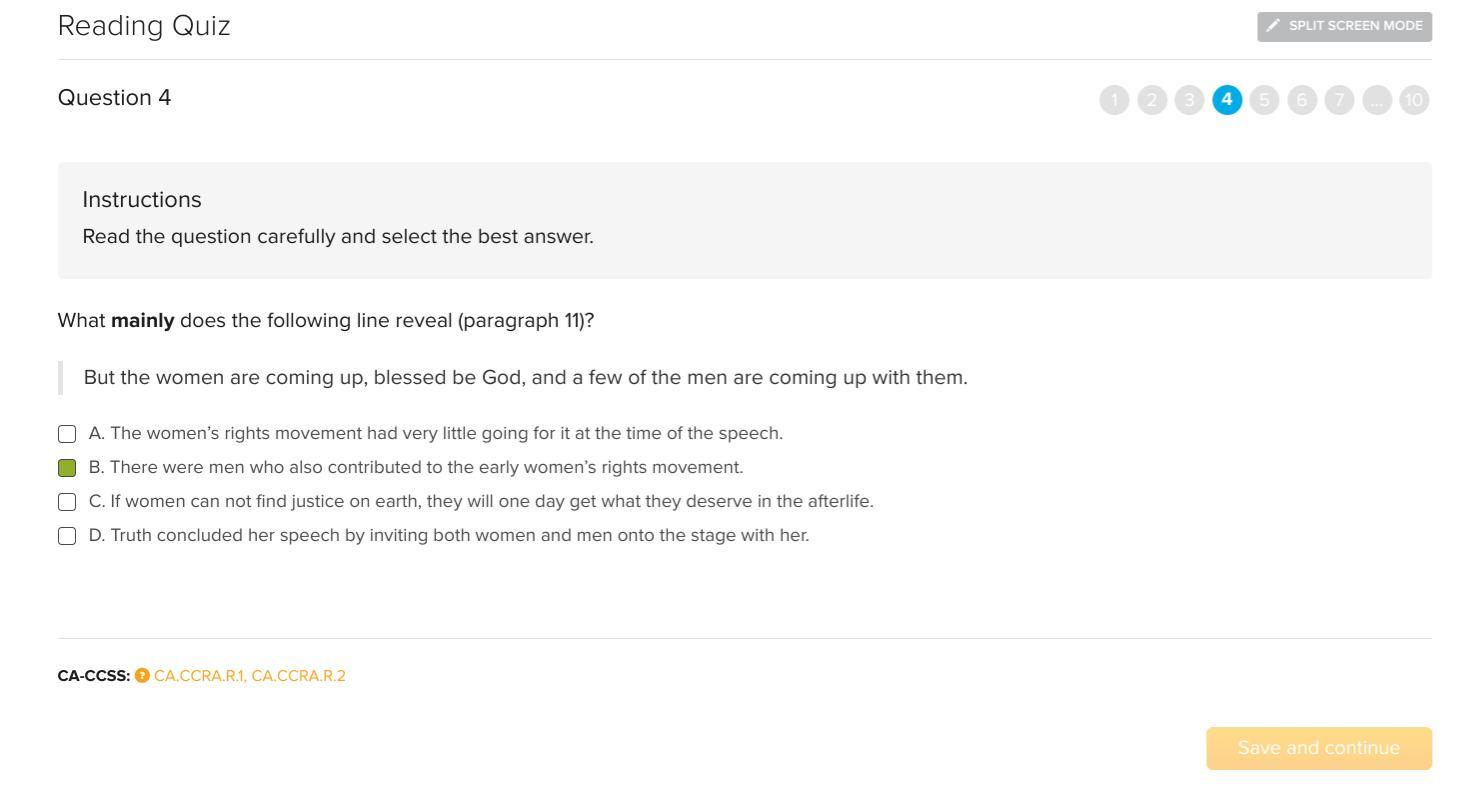This screenshot has width=1482, height=788.
Task: Uncheck the selected answer B checkbox
Action: [x=67, y=468]
